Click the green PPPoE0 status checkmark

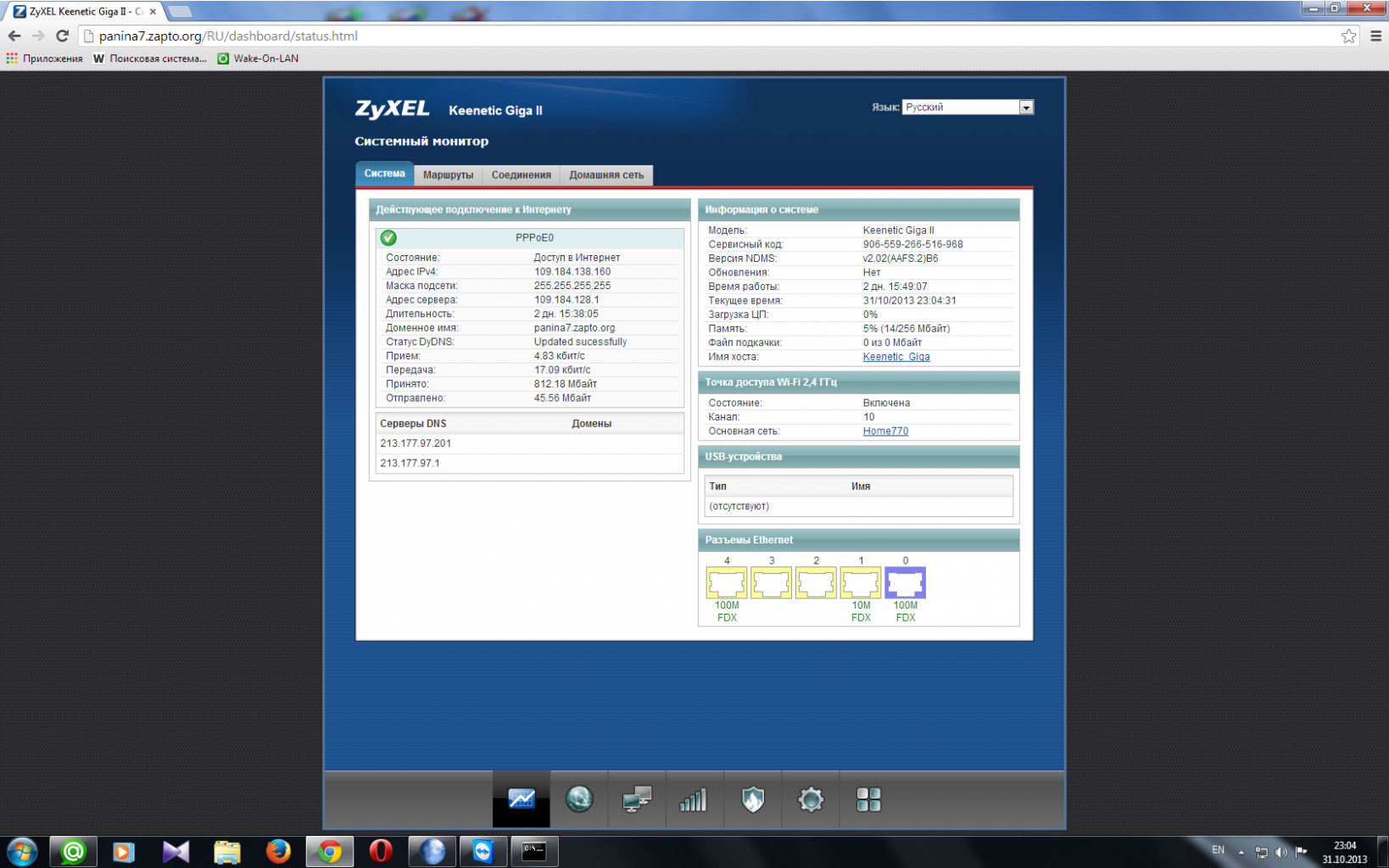click(388, 237)
